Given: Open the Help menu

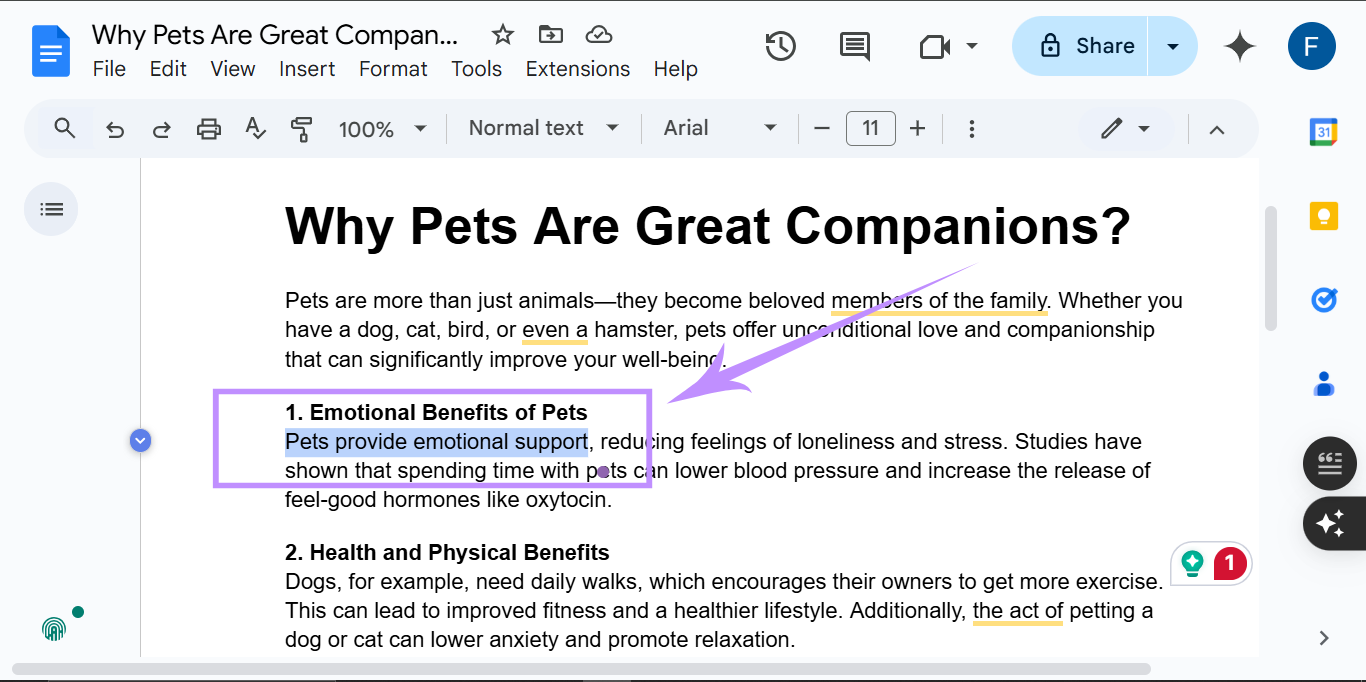Looking at the screenshot, I should pos(676,69).
